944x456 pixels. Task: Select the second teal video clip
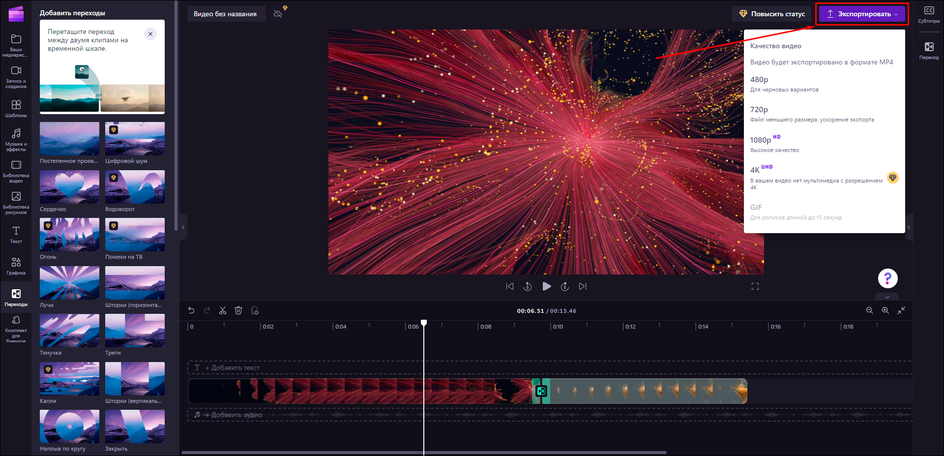(648, 391)
